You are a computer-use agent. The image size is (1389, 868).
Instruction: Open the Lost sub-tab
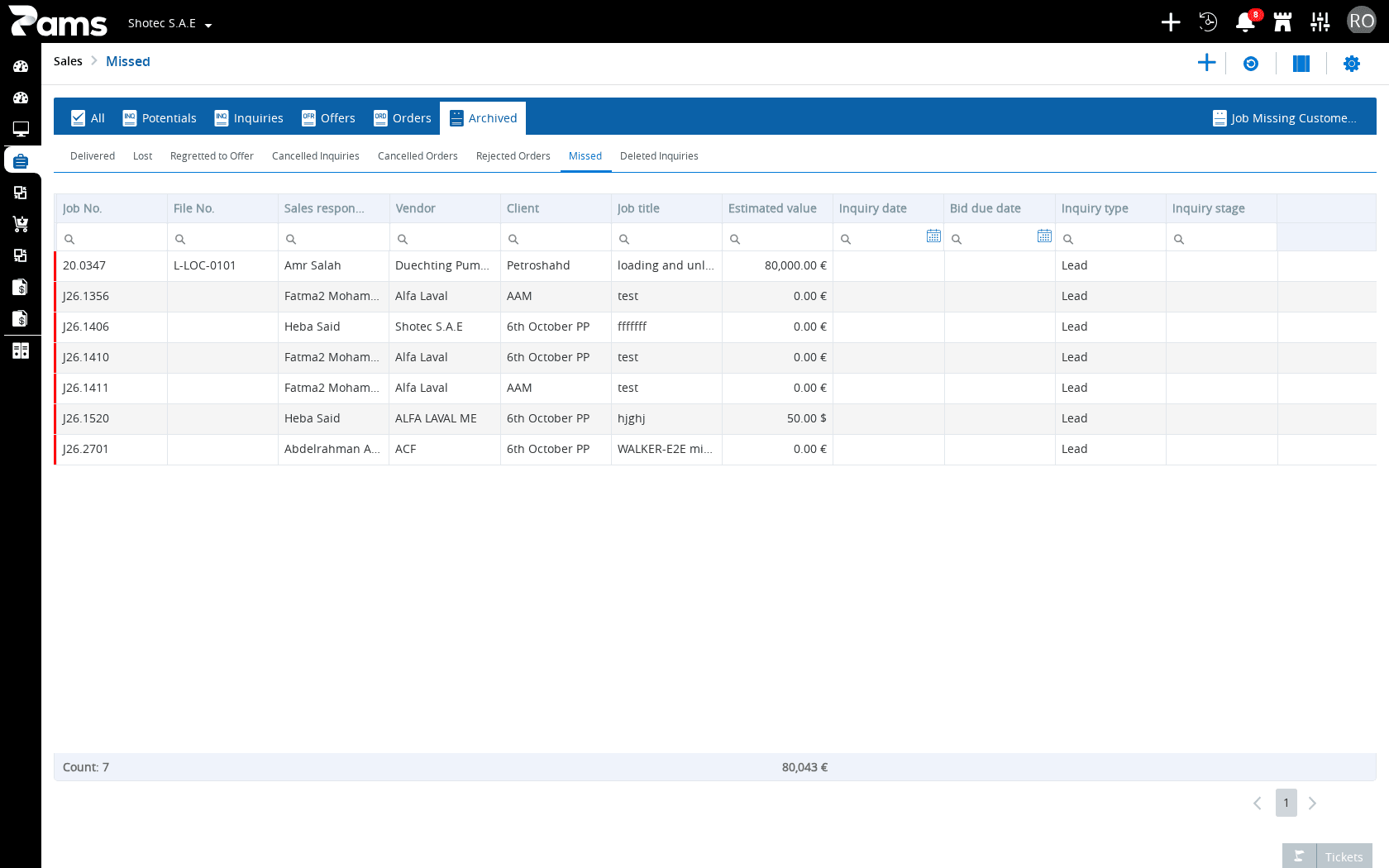coord(142,156)
